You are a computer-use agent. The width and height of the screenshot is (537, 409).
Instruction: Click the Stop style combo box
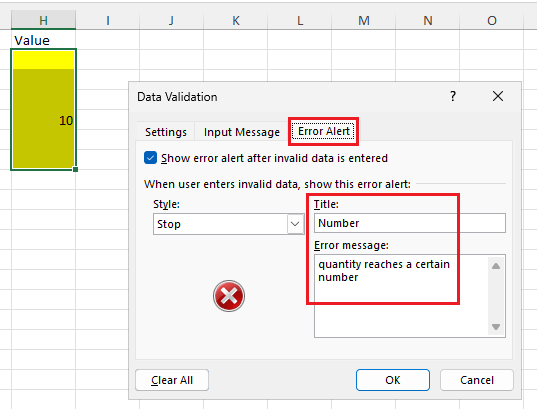click(x=228, y=224)
